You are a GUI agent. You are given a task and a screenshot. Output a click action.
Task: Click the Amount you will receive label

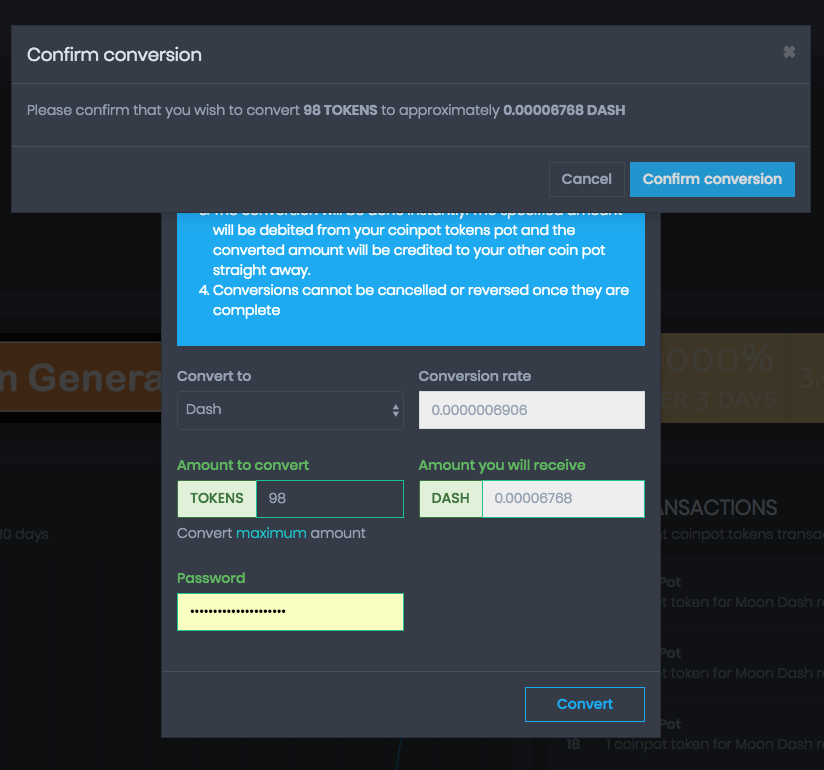502,465
